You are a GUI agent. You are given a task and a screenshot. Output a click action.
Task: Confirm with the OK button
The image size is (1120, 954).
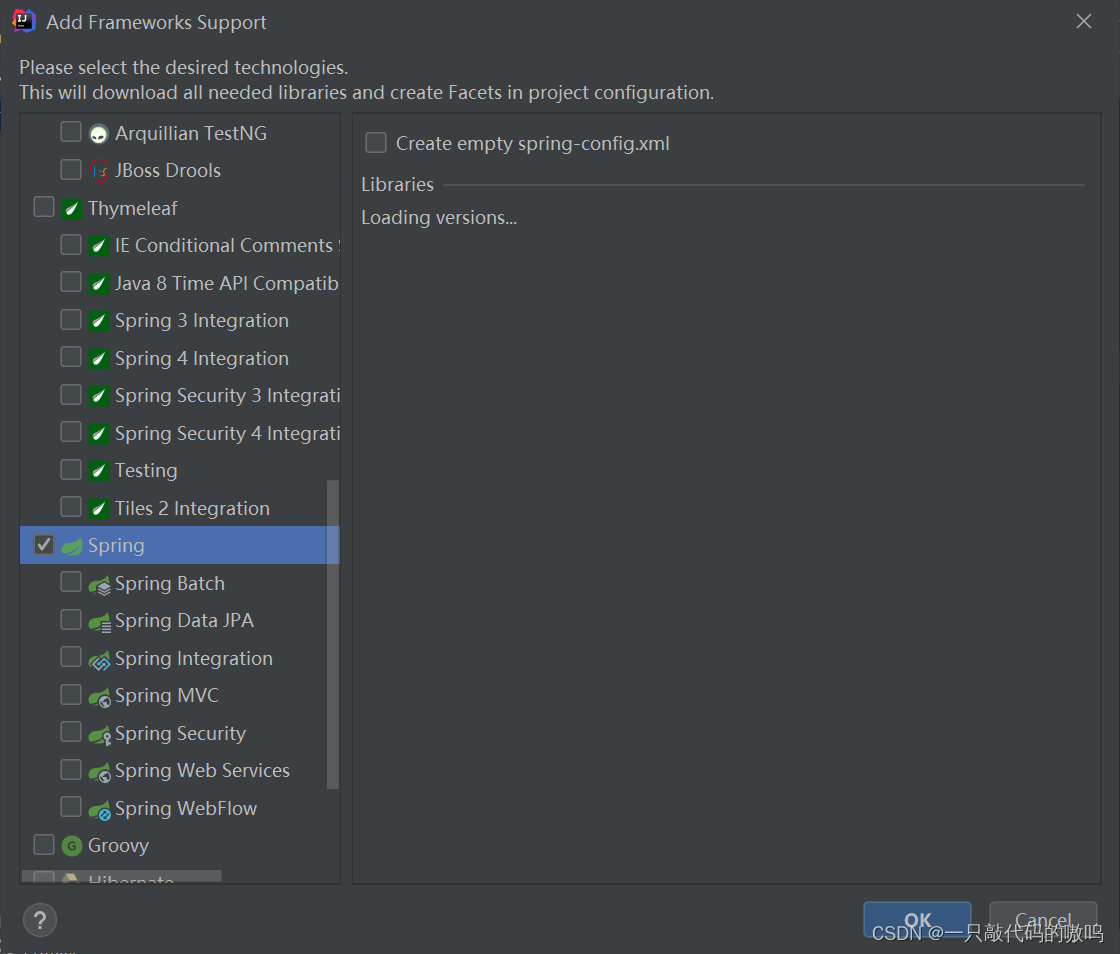917,920
